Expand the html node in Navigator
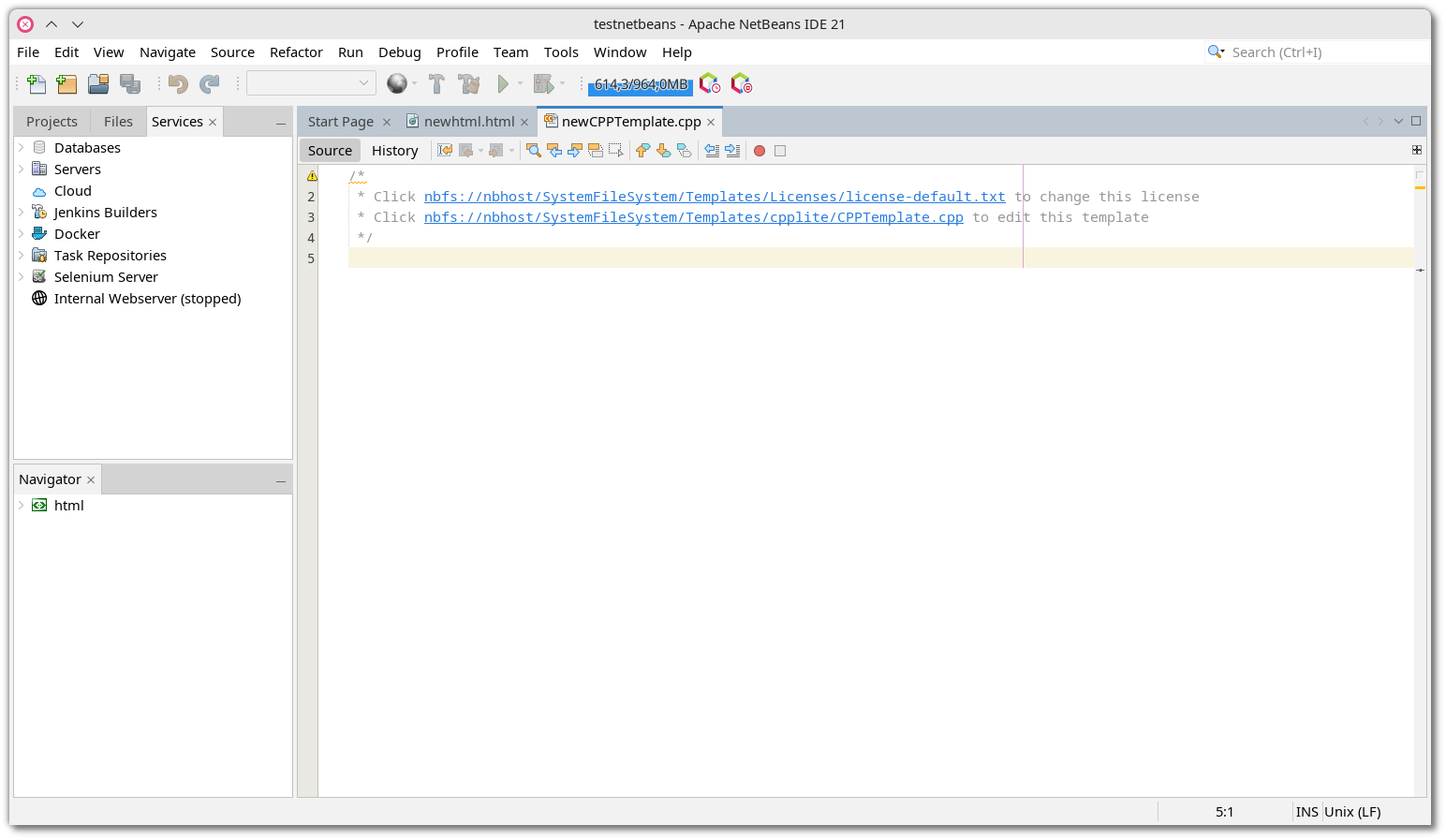 22,506
